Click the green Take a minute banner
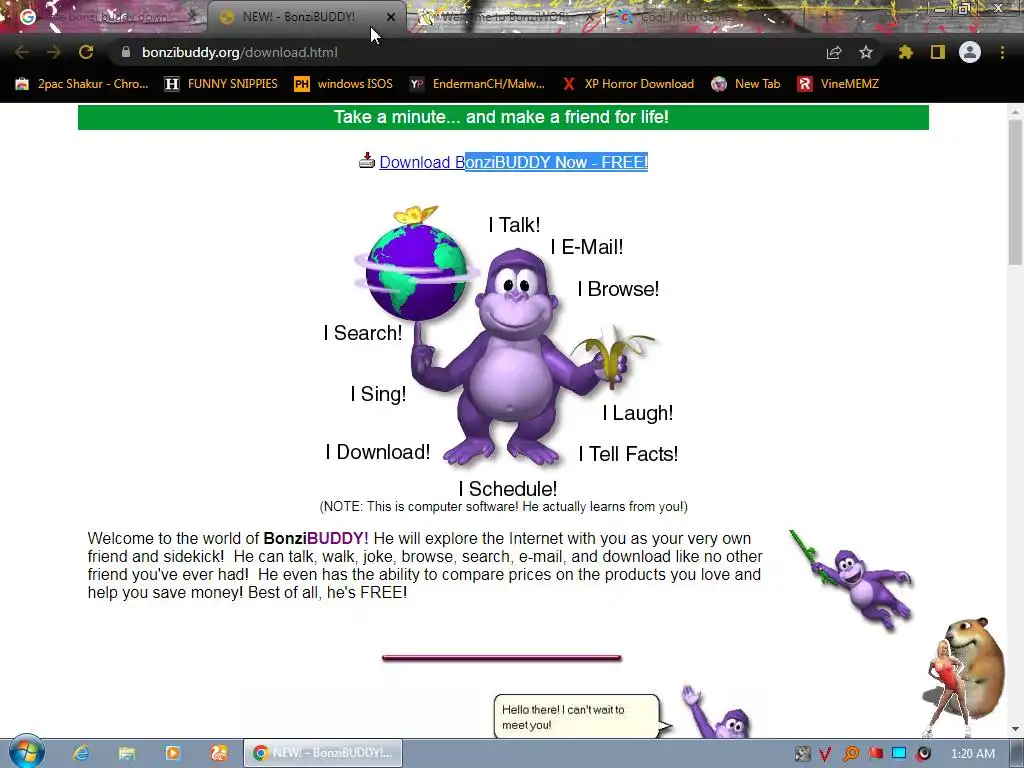Screen dimensions: 1024x768 pos(503,118)
